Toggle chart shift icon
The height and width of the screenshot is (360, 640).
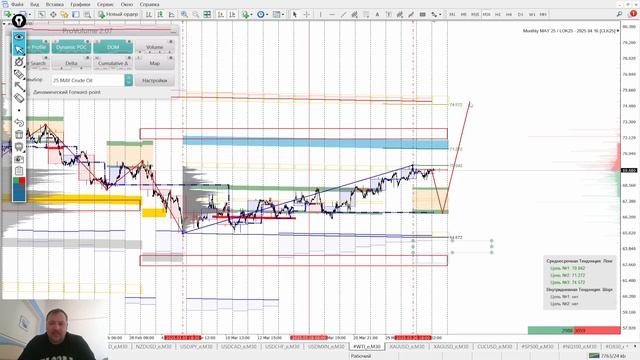click(x=232, y=14)
